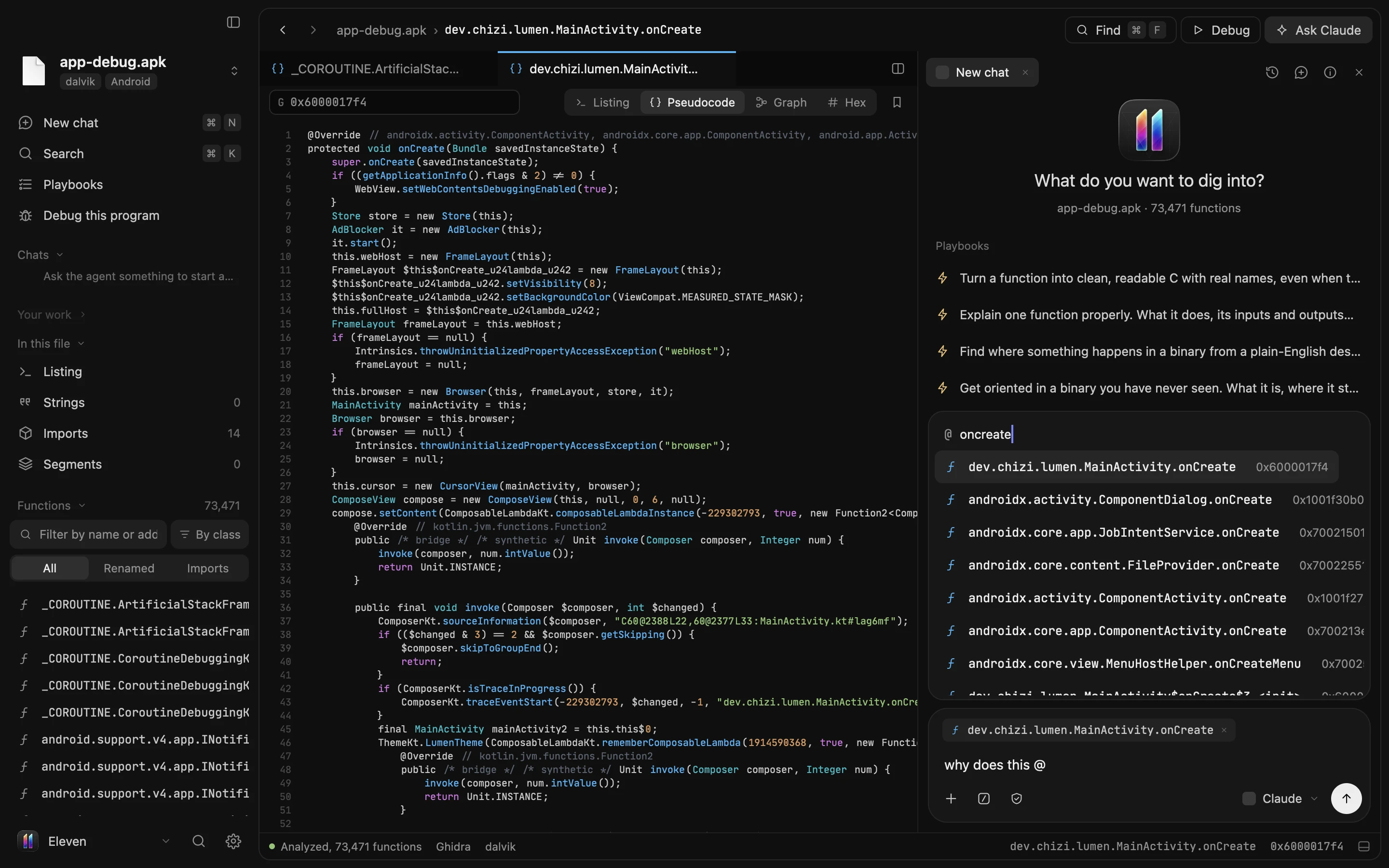Close the New chat tab
This screenshot has height=868, width=1389.
click(x=1025, y=72)
